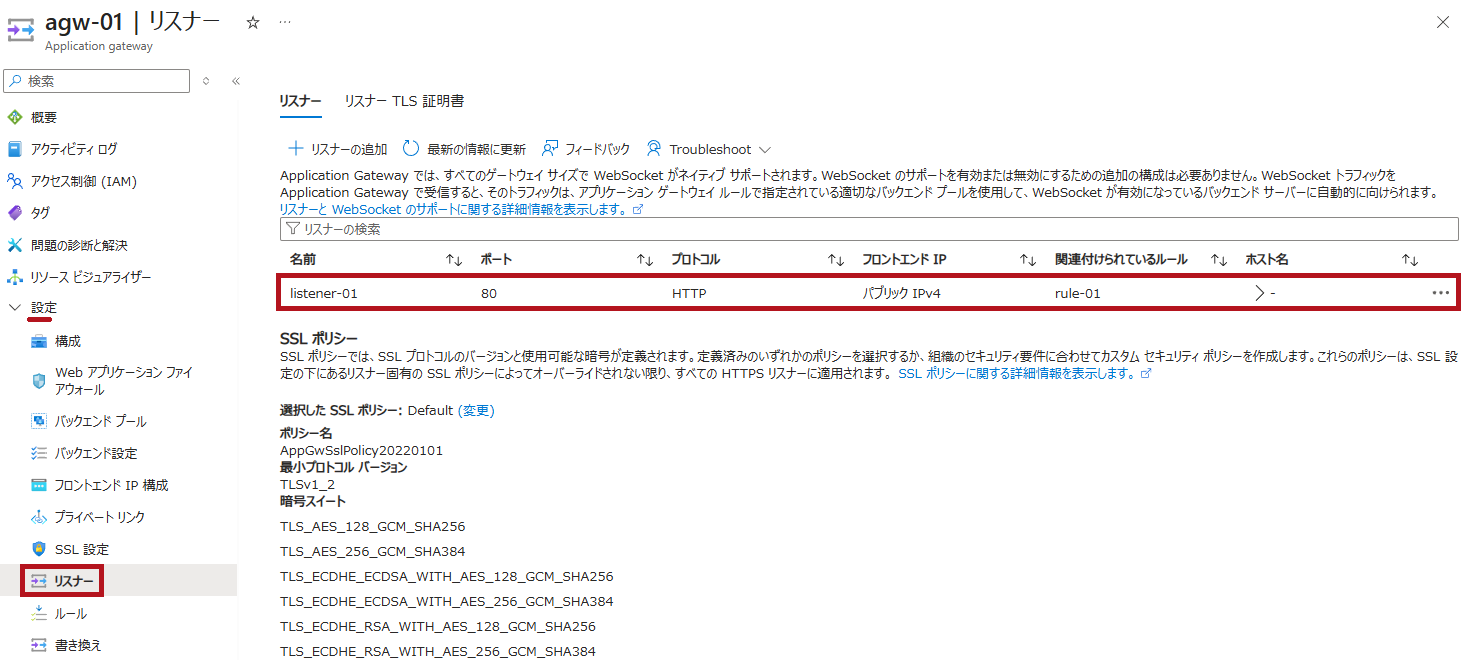
Task: Refresh using 最新の情報に更新 button
Action: (464, 149)
